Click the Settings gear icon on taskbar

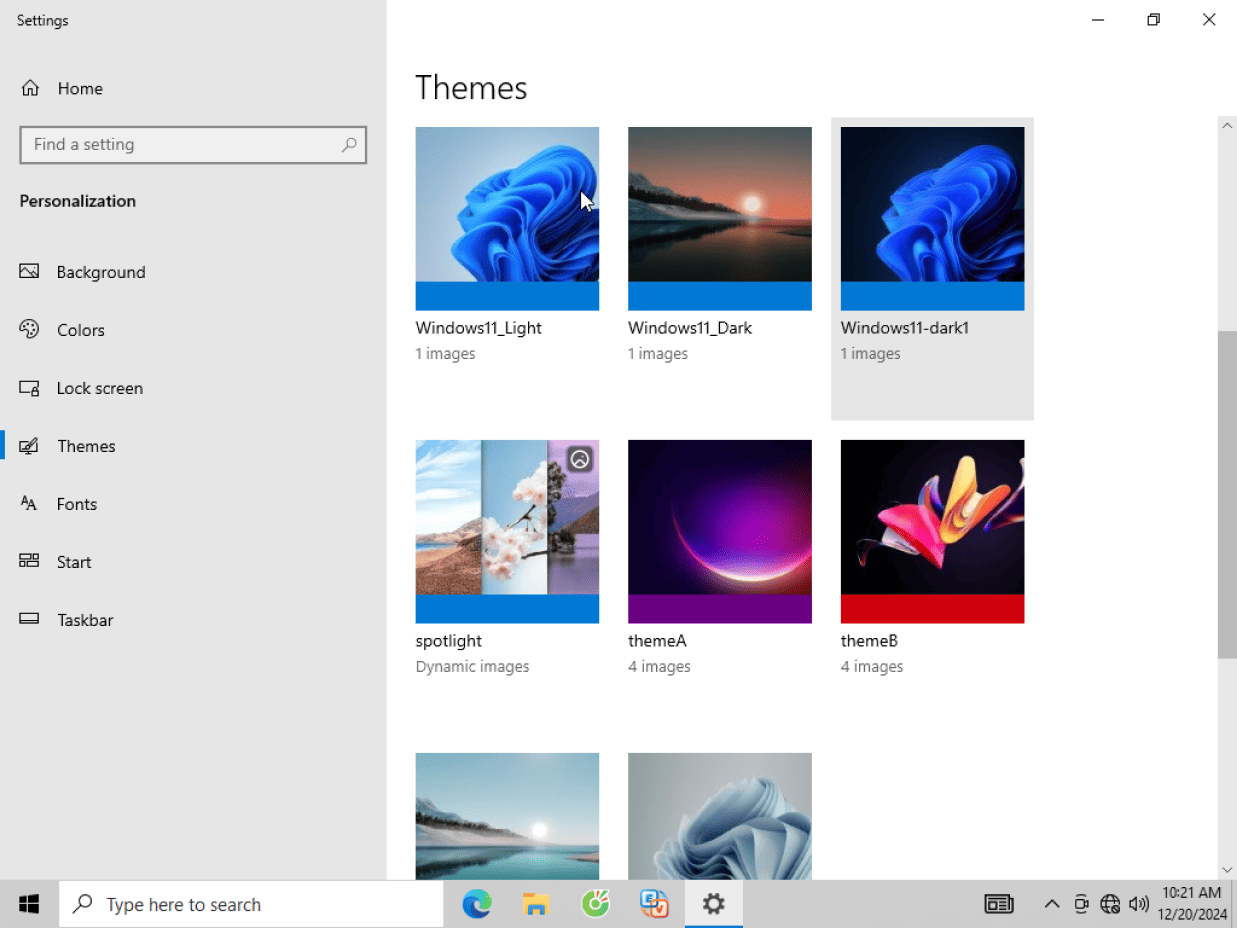(713, 904)
